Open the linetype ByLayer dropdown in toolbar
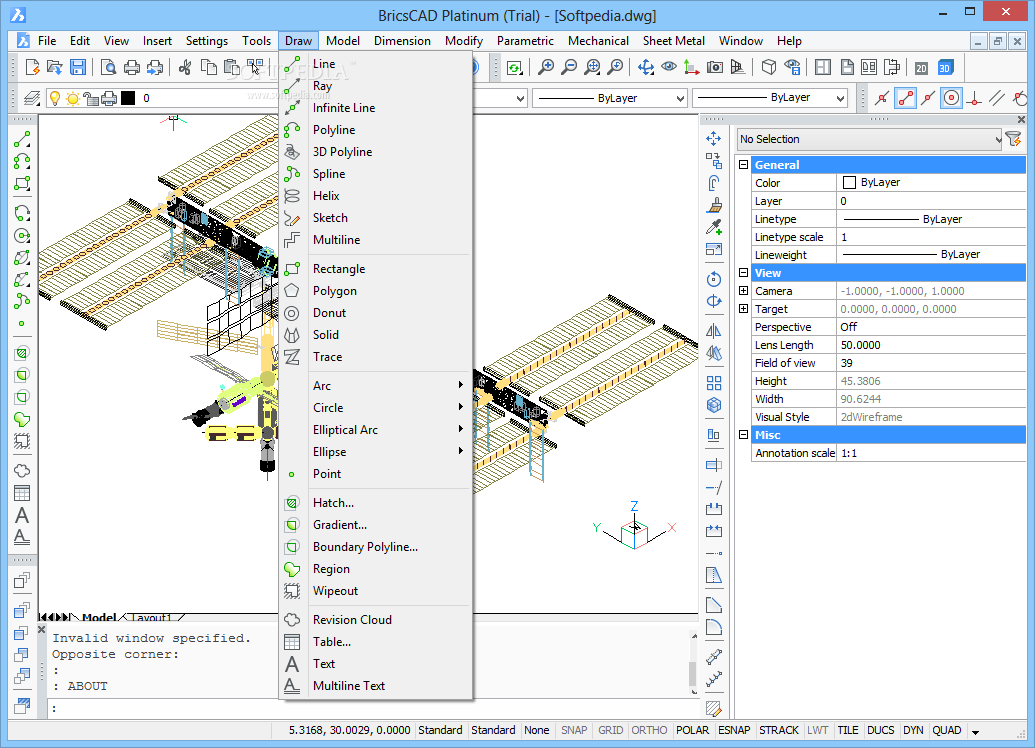The height and width of the screenshot is (748, 1035). 610,98
